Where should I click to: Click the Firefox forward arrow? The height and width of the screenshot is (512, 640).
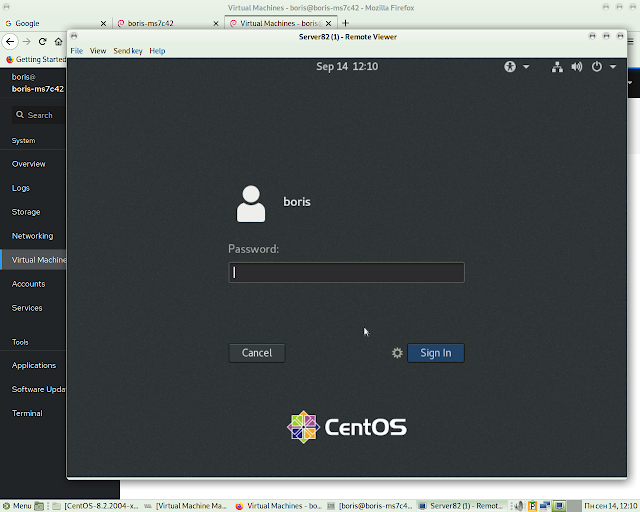(x=27, y=41)
